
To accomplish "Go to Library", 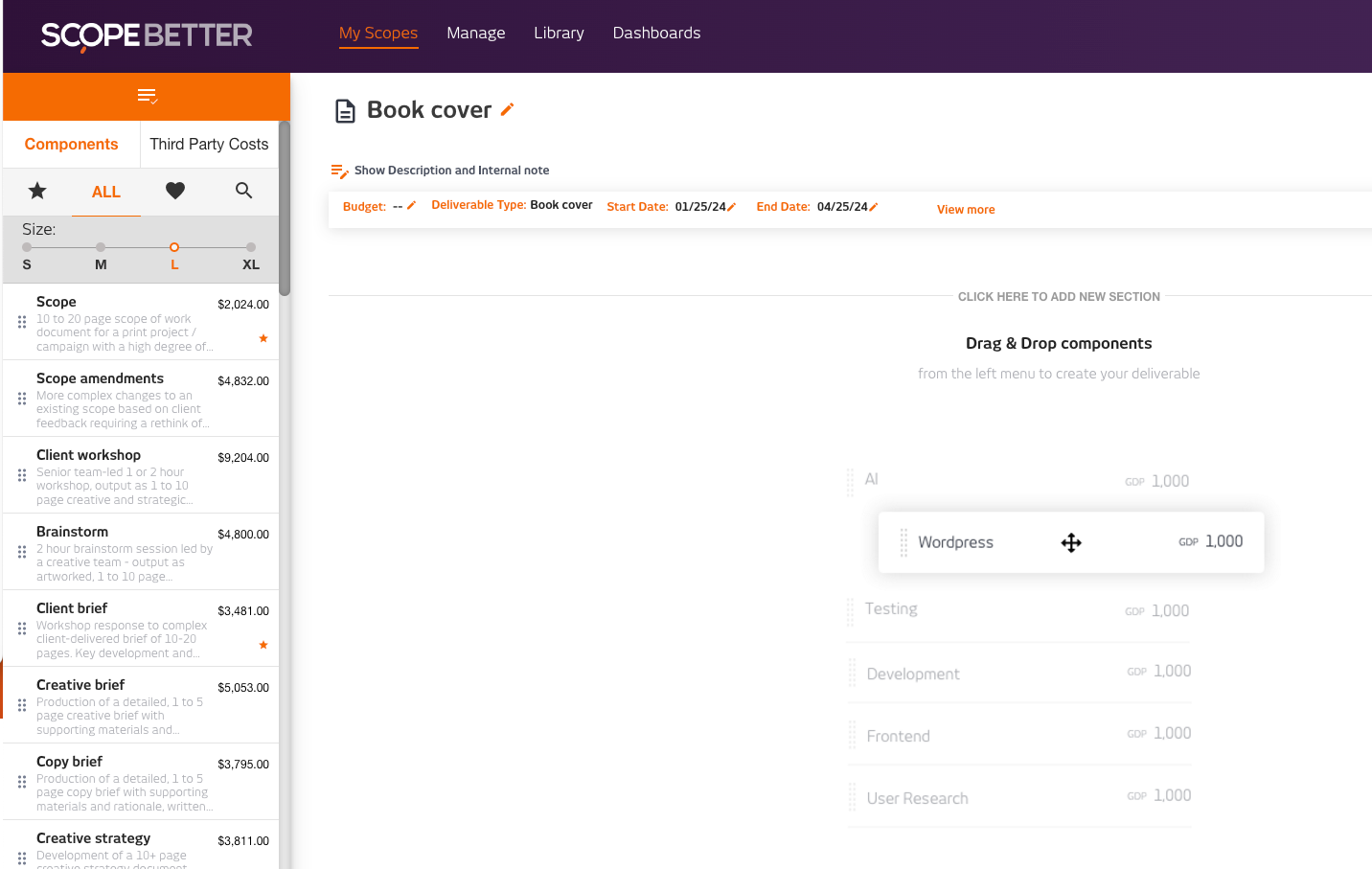I will coord(559,34).
